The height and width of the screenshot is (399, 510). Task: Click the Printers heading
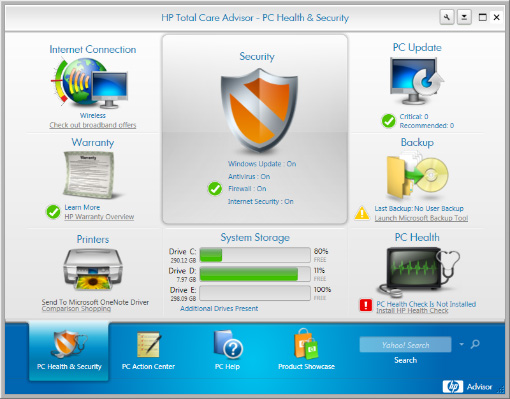tap(93, 239)
